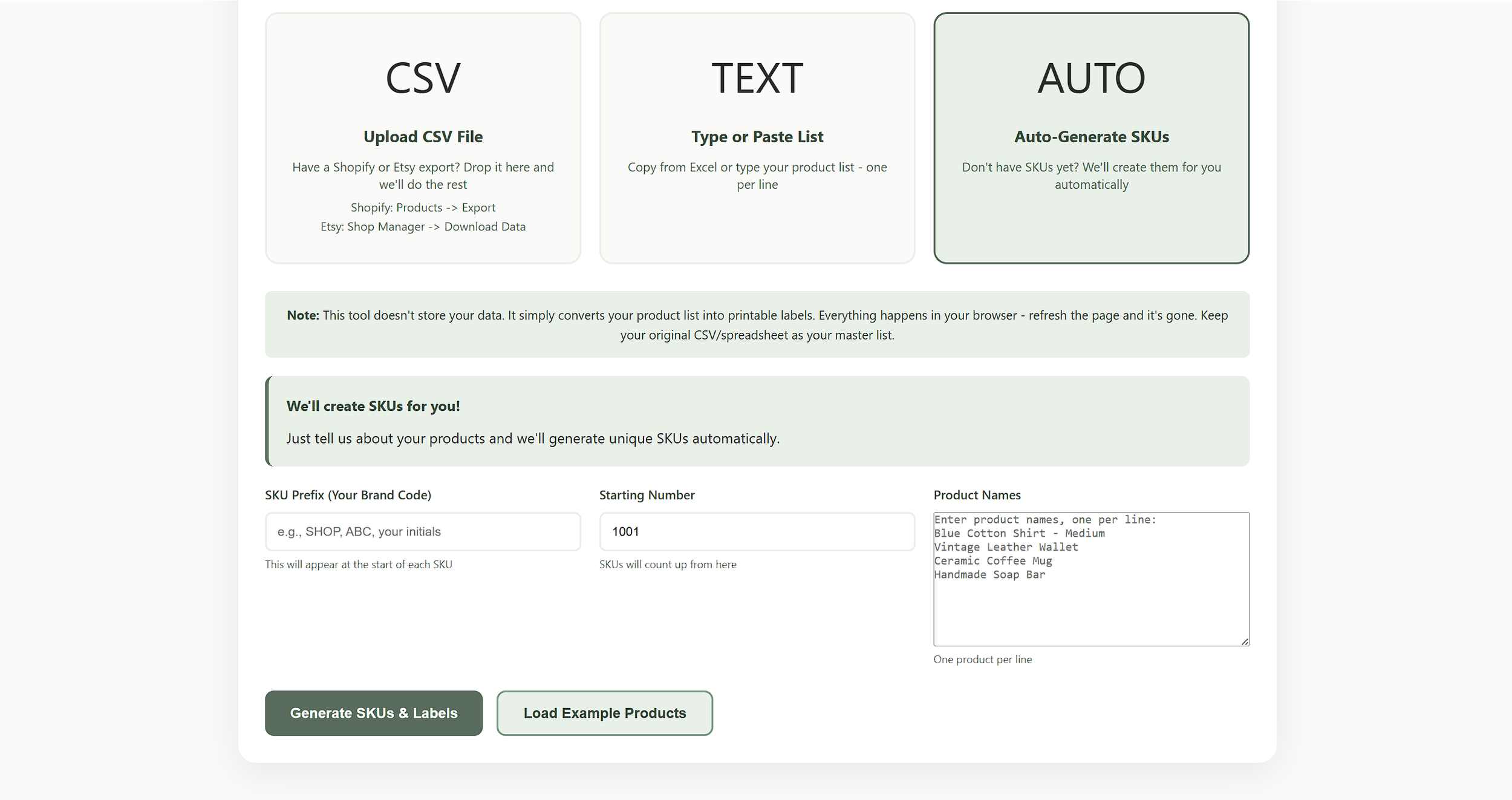
Task: Click the Vintage Leather Wallet entry
Action: pos(1006,546)
